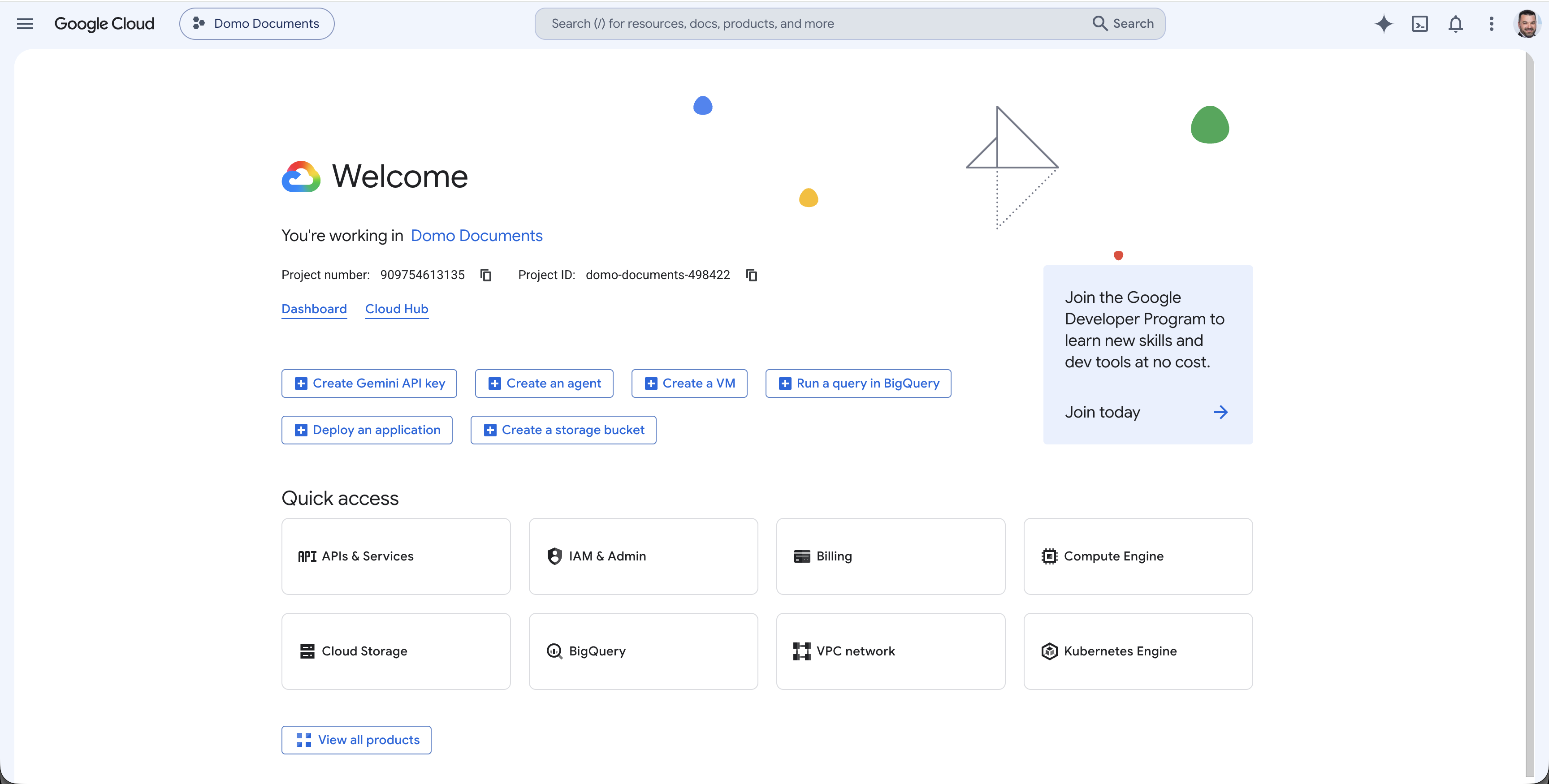Open the three-dot settings menu
This screenshot has width=1549, height=784.
(1491, 23)
